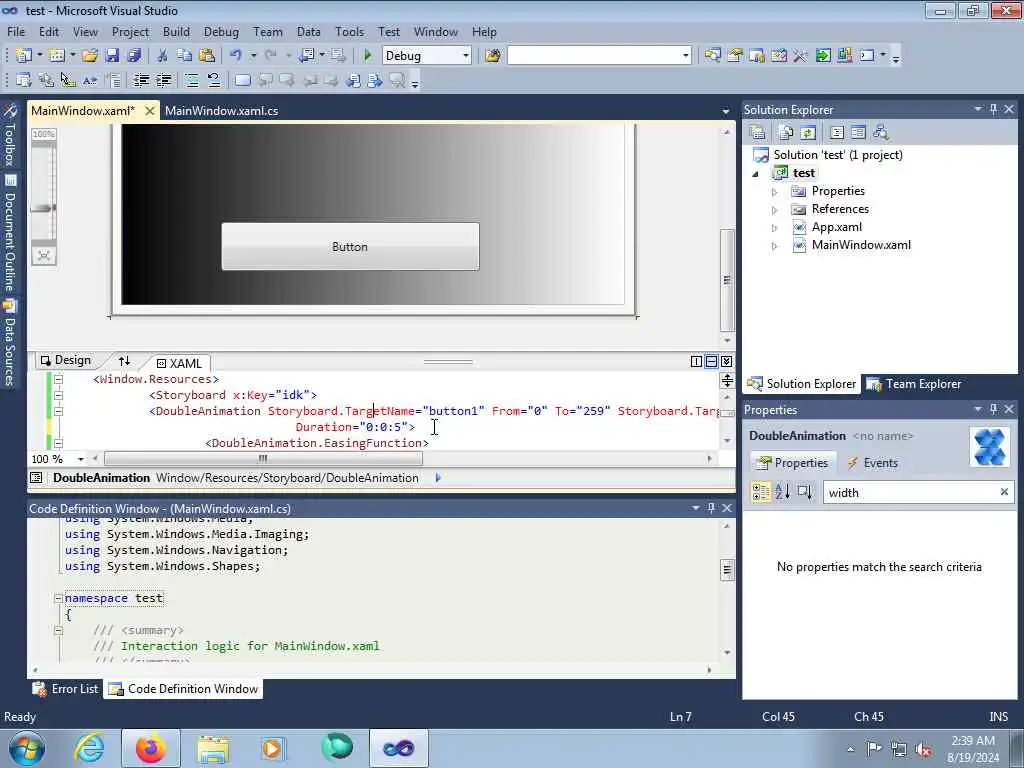Open the Document Outline side panel
The image size is (1024, 768).
[x=10, y=233]
